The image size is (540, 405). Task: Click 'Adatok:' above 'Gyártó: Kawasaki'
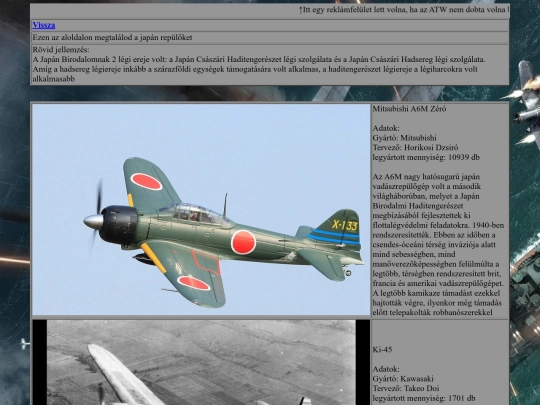click(x=386, y=369)
